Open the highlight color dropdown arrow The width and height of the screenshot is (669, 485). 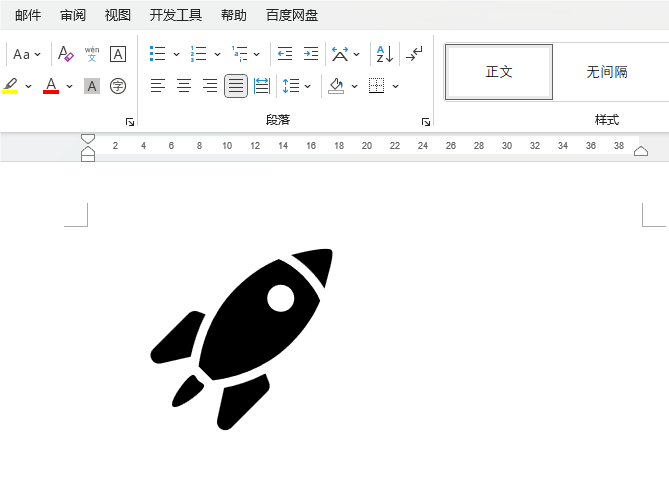[x=29, y=86]
